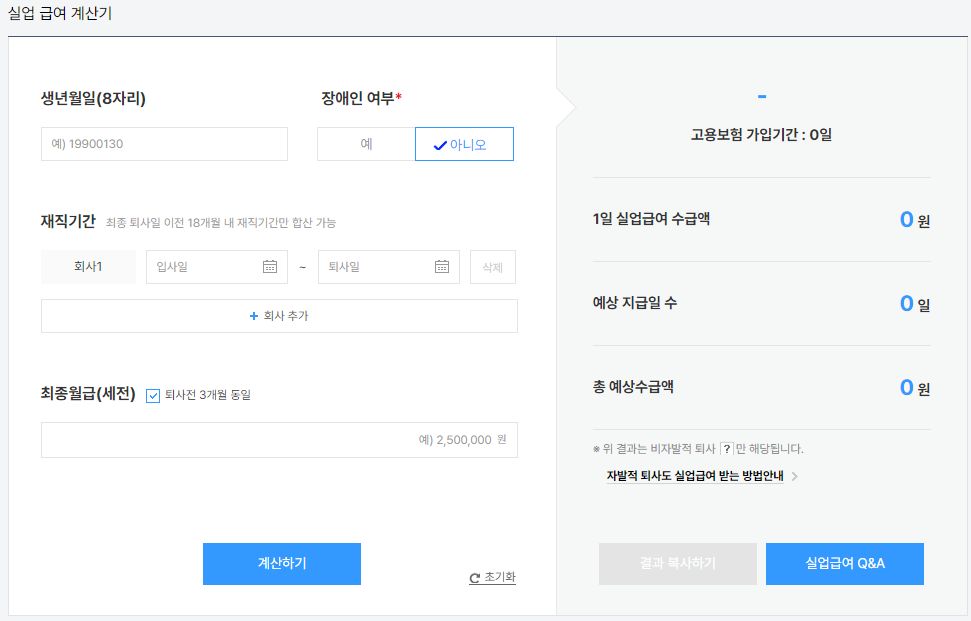Click the 결과 복사하기 copy button
971x621 pixels.
677,564
